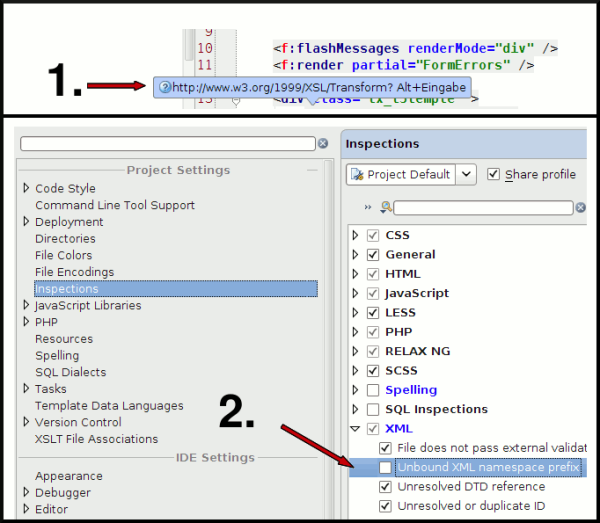Expand the JavaScript inspections group

tap(355, 293)
